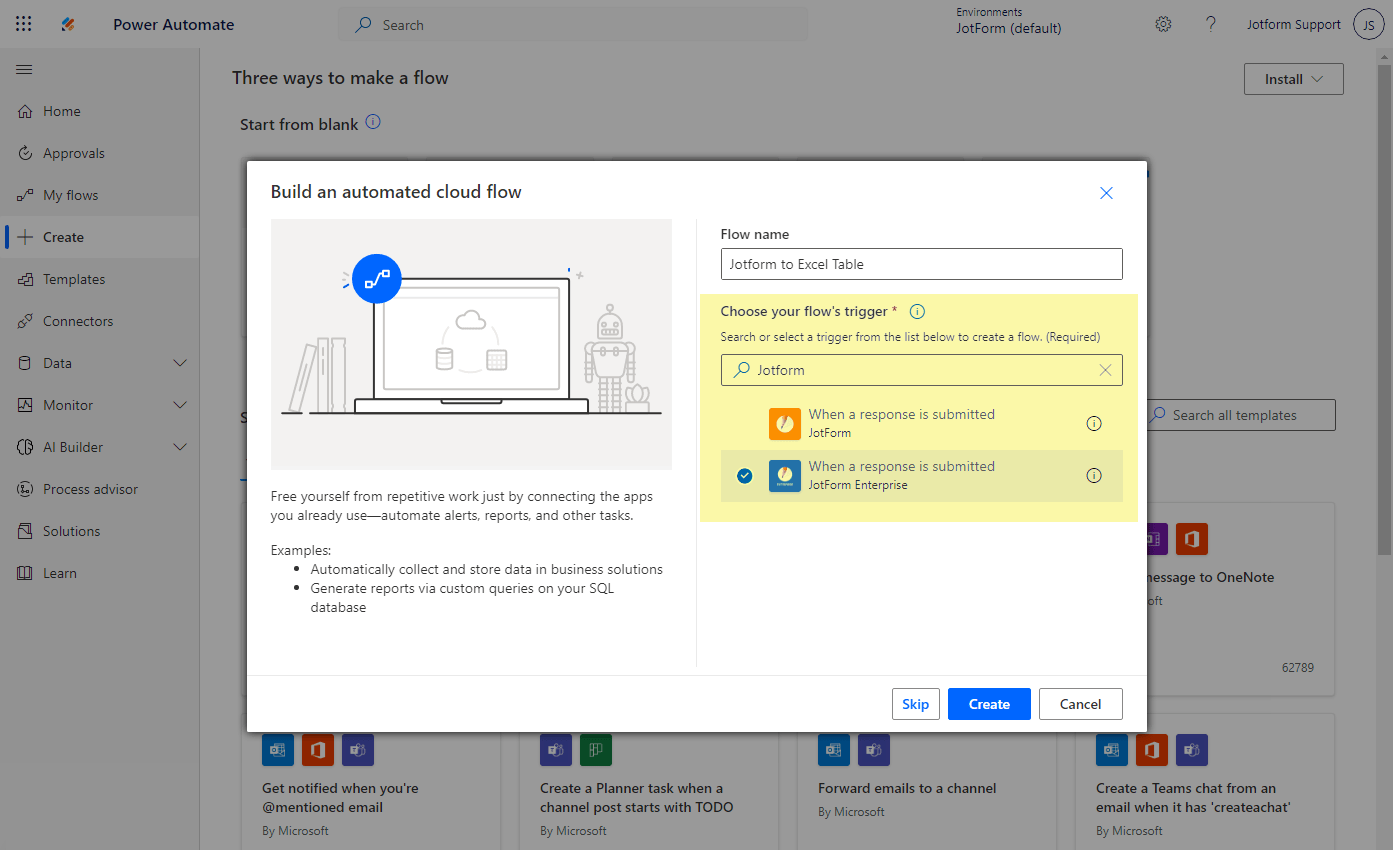
Task: Click the JS account avatar
Action: tap(1368, 25)
